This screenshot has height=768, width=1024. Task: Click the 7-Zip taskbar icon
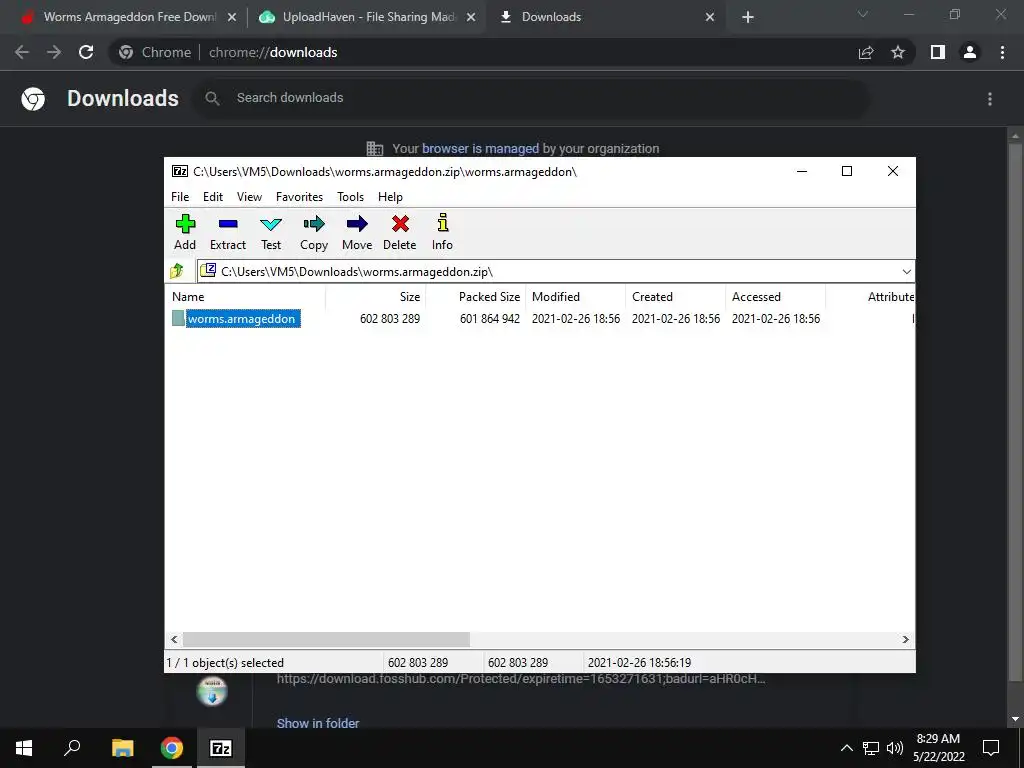point(221,748)
